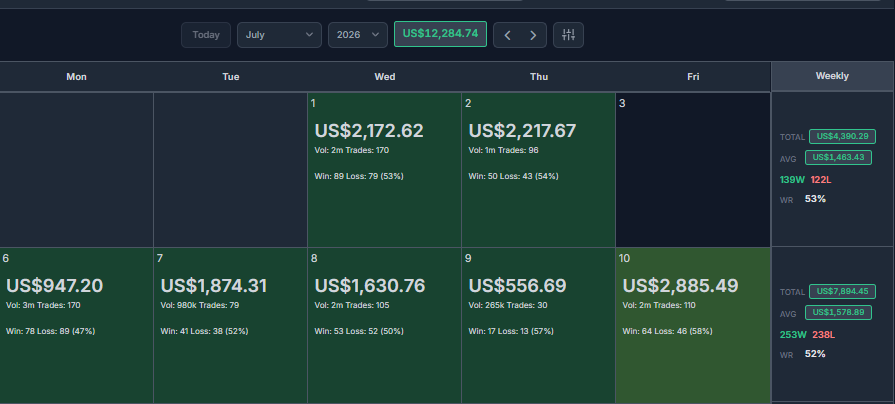This screenshot has height=404, width=895.
Task: Click the US$1,630.76 profit on day 8
Action: coord(370,285)
